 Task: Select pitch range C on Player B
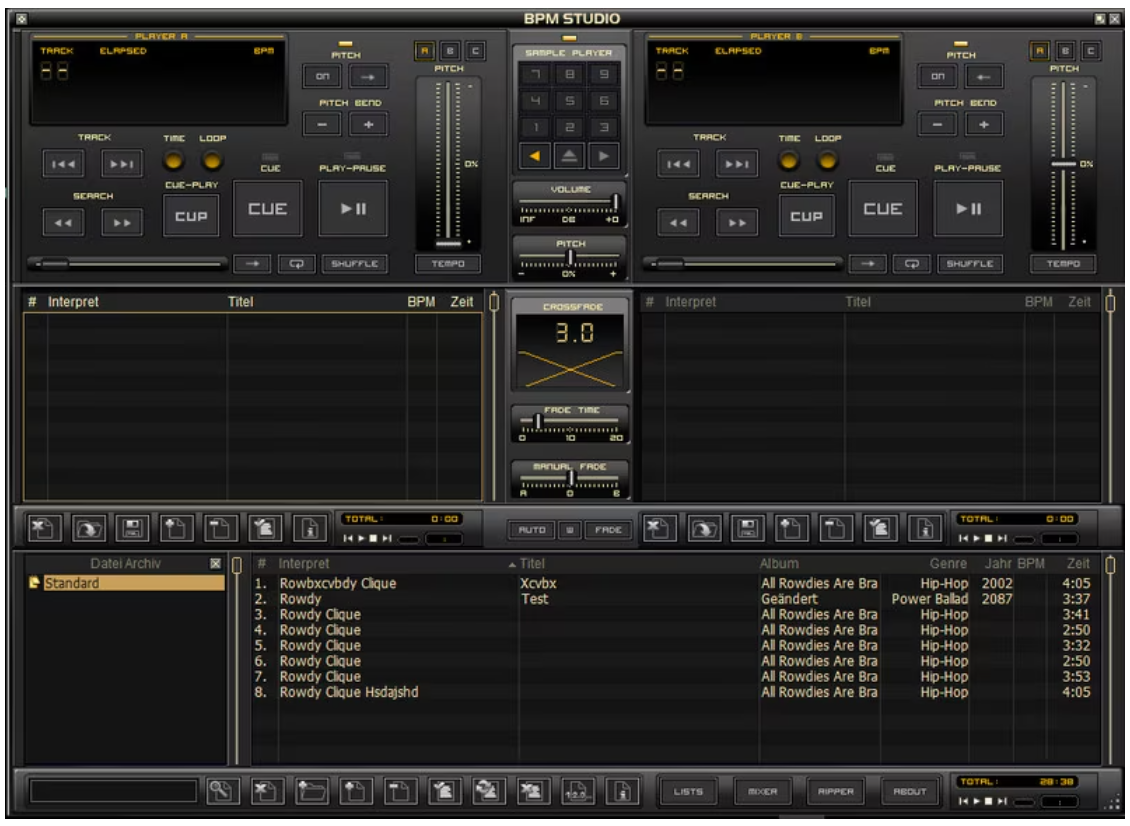coord(1090,50)
